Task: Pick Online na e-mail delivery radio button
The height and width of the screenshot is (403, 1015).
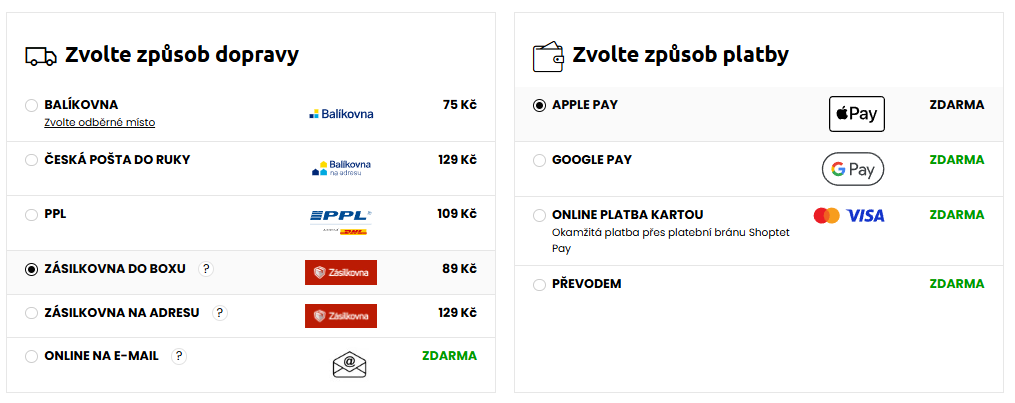Action: (x=32, y=356)
